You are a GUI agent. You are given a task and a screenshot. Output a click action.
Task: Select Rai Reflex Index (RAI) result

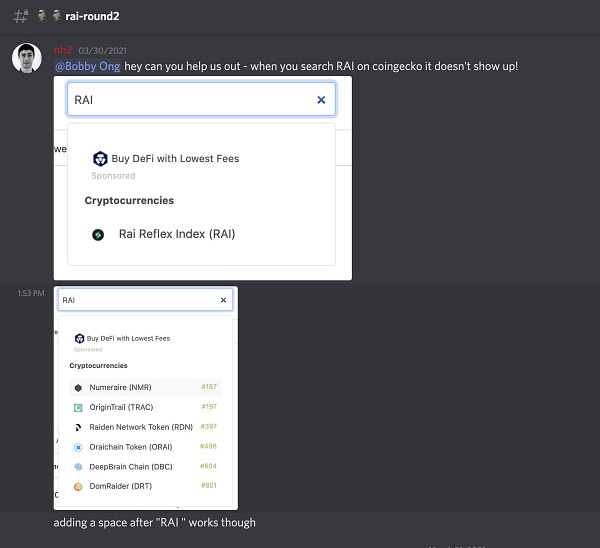click(x=177, y=234)
